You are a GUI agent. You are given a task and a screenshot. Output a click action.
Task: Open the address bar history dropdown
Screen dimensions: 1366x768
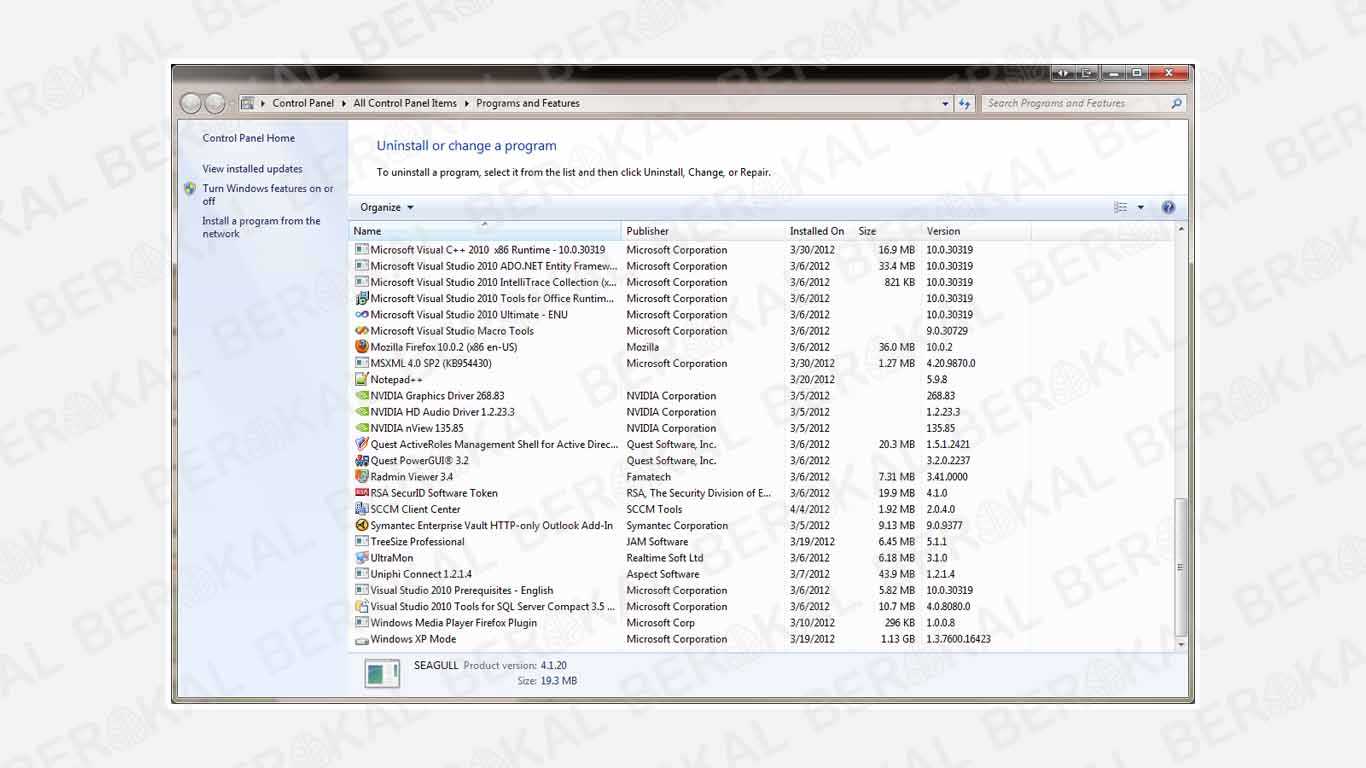(x=945, y=103)
